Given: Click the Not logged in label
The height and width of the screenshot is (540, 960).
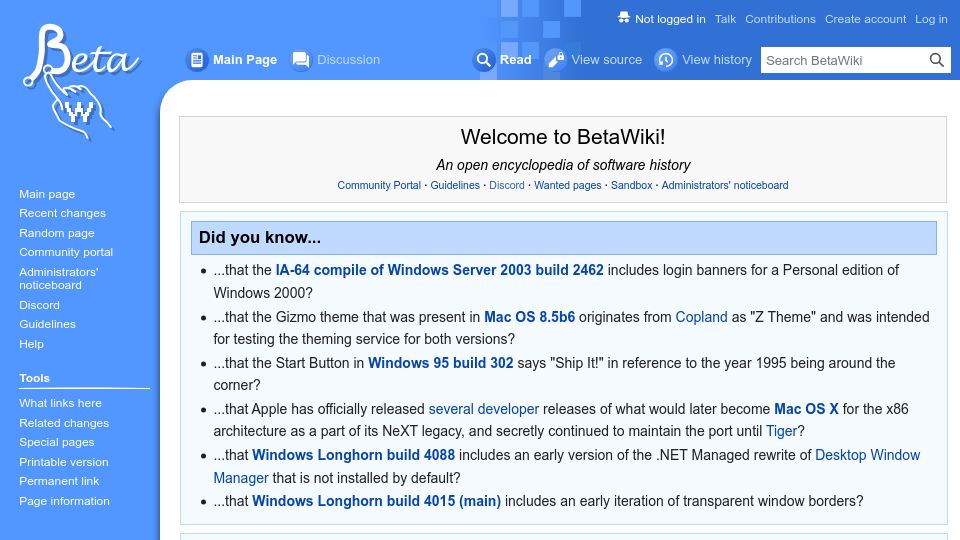Looking at the screenshot, I should [x=670, y=19].
